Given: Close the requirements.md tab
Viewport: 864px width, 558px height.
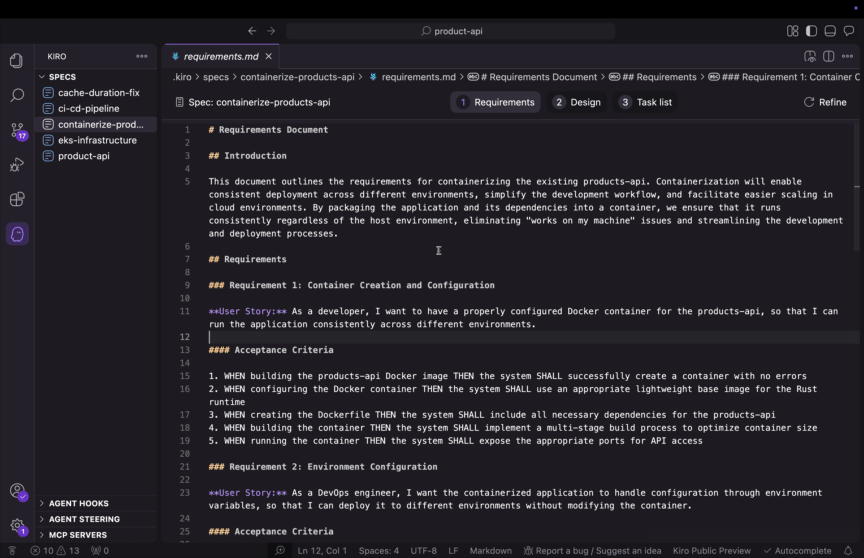Looking at the screenshot, I should pos(268,56).
